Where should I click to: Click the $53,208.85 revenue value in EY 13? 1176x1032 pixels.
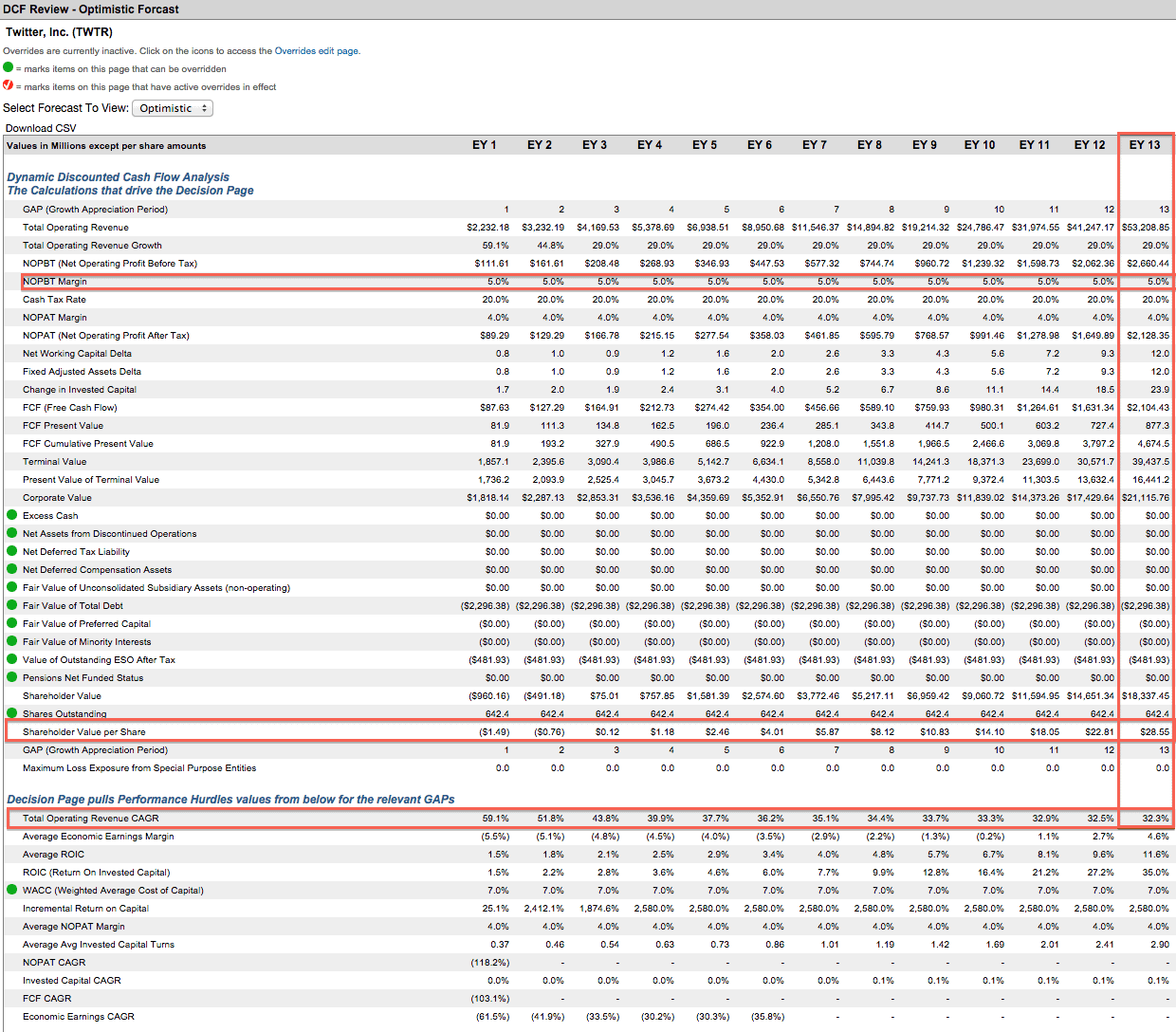point(1146,228)
